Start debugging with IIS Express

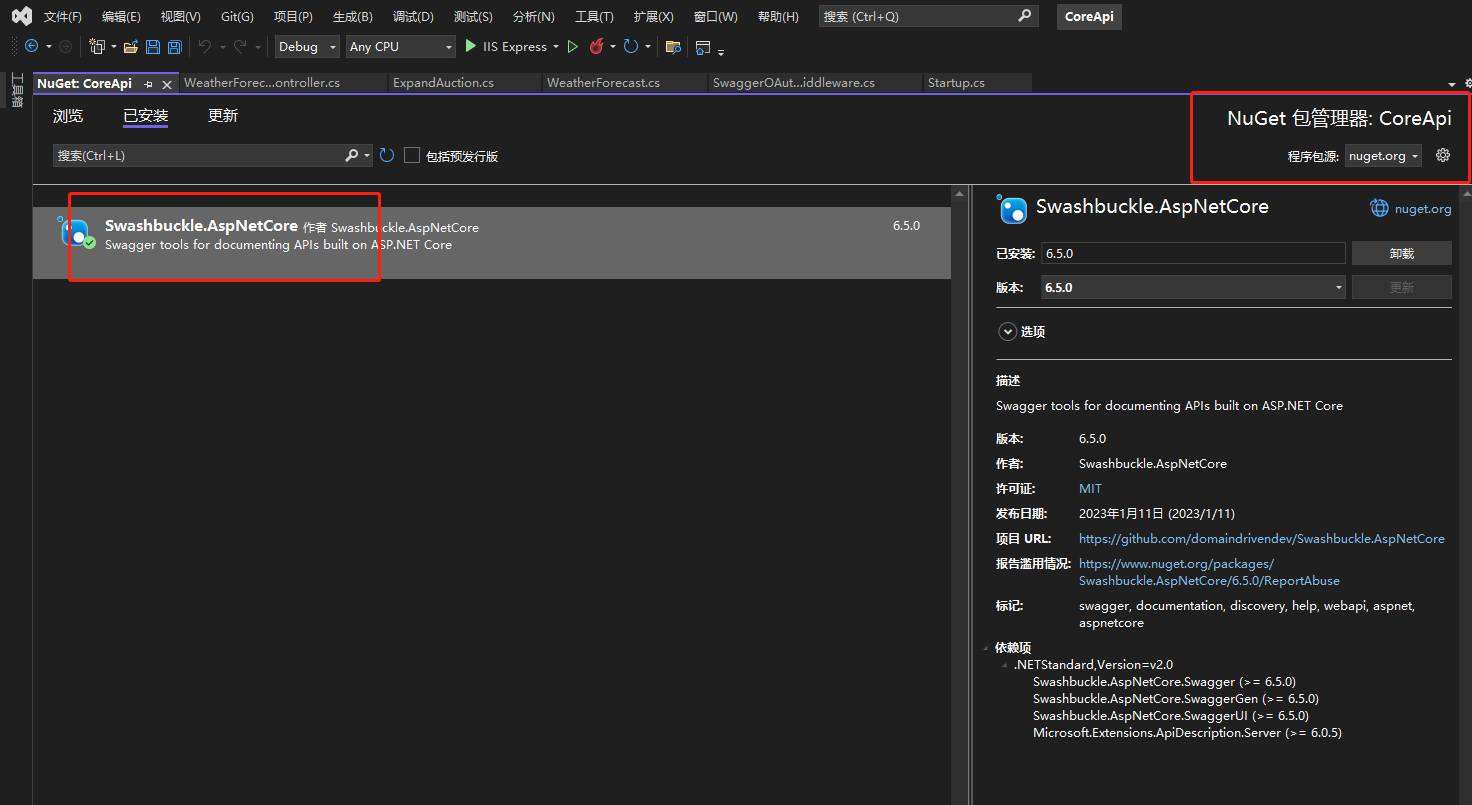pyautogui.click(x=505, y=46)
